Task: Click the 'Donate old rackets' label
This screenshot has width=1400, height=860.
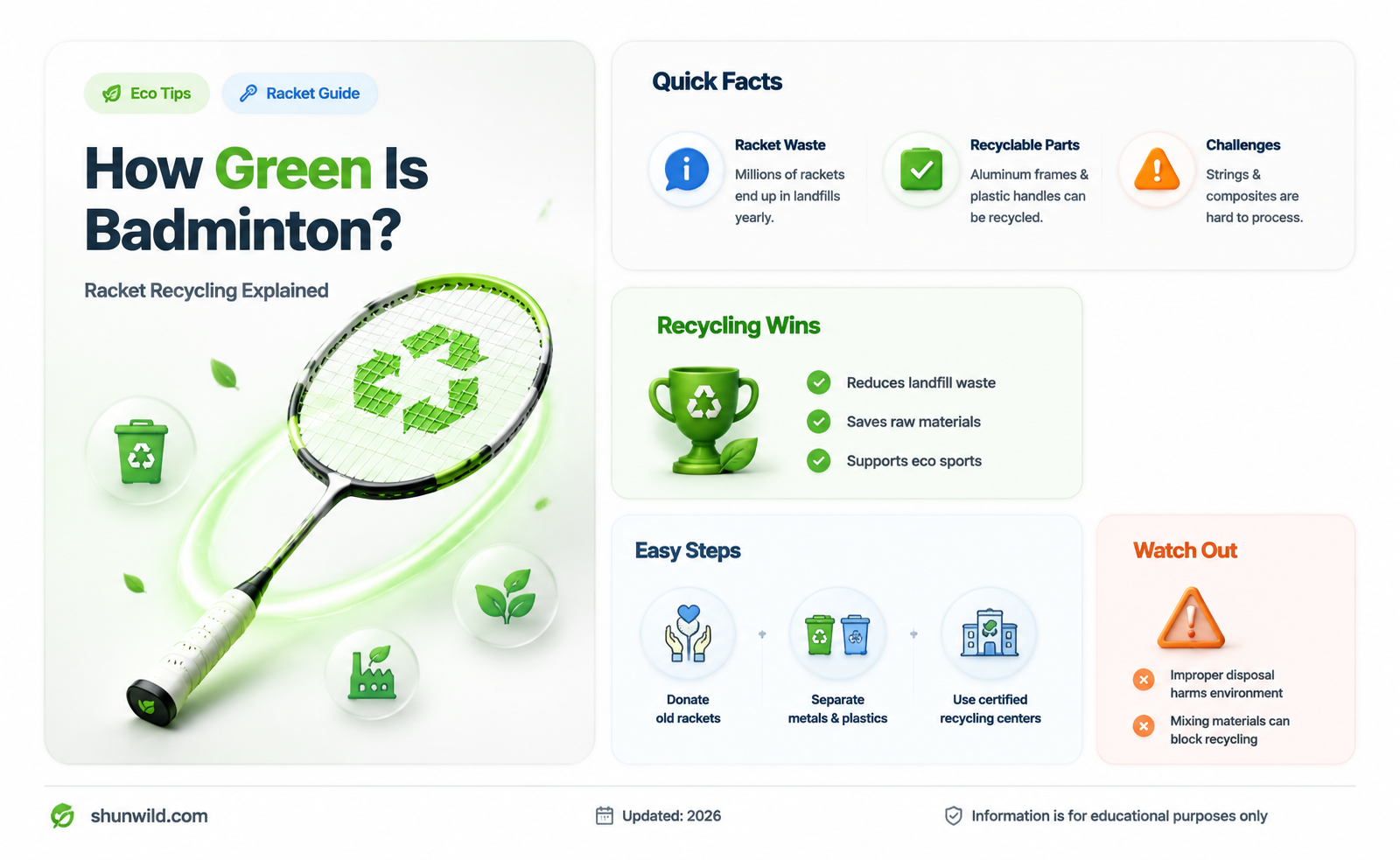Action: [688, 709]
